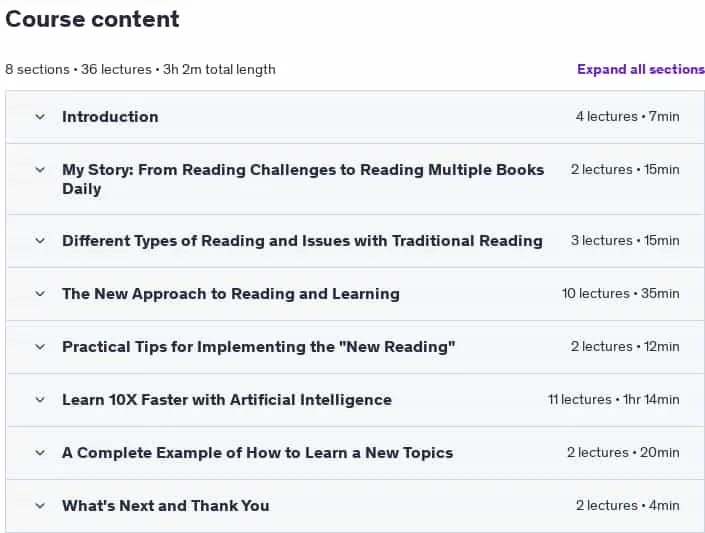Select Learn 10X Faster with Artificial Intelligence
This screenshot has width=705, height=533.
pyautogui.click(x=227, y=400)
